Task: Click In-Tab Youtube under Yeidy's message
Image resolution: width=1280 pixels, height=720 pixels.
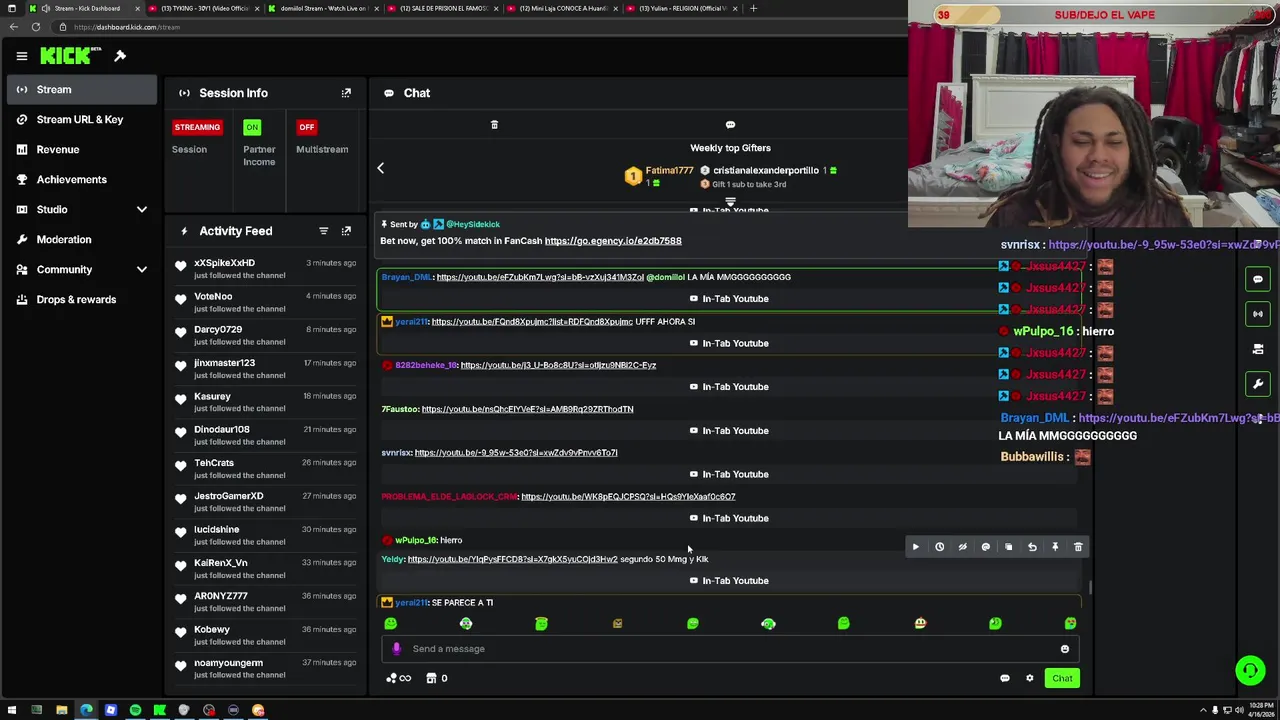Action: (x=729, y=581)
